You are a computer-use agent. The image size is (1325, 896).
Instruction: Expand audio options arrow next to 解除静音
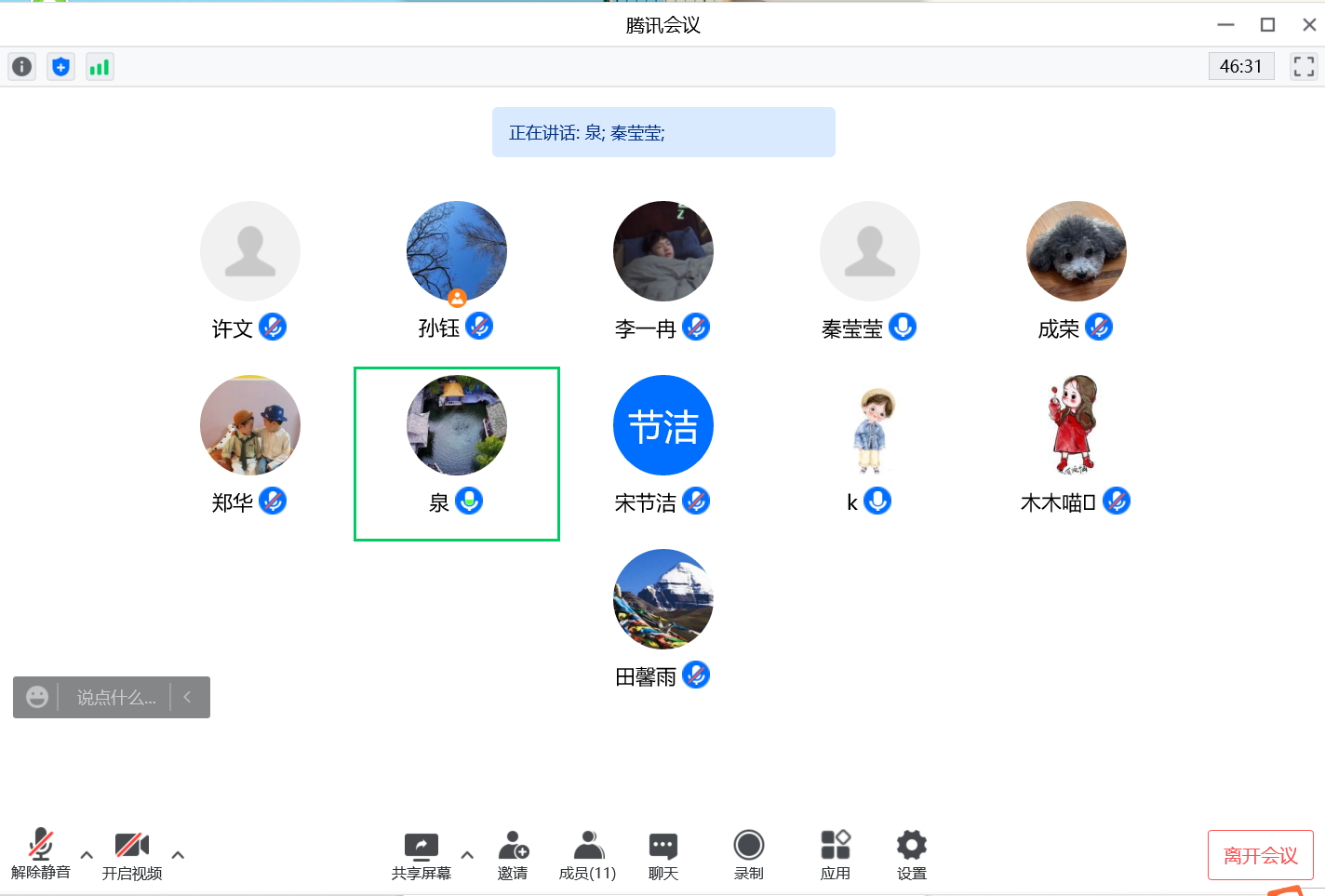[x=87, y=855]
